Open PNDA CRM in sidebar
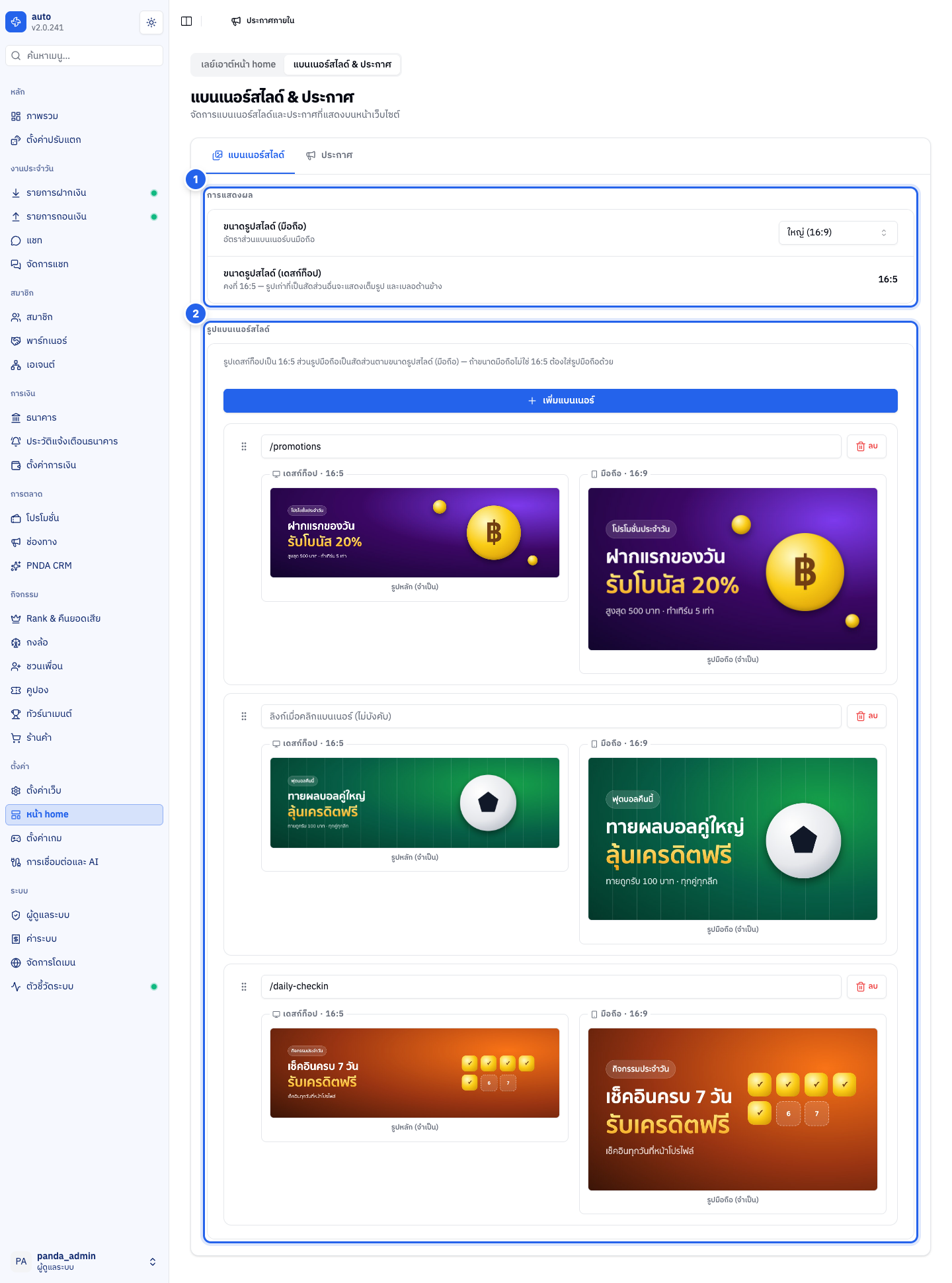The width and height of the screenshot is (952, 1283). pos(84,566)
